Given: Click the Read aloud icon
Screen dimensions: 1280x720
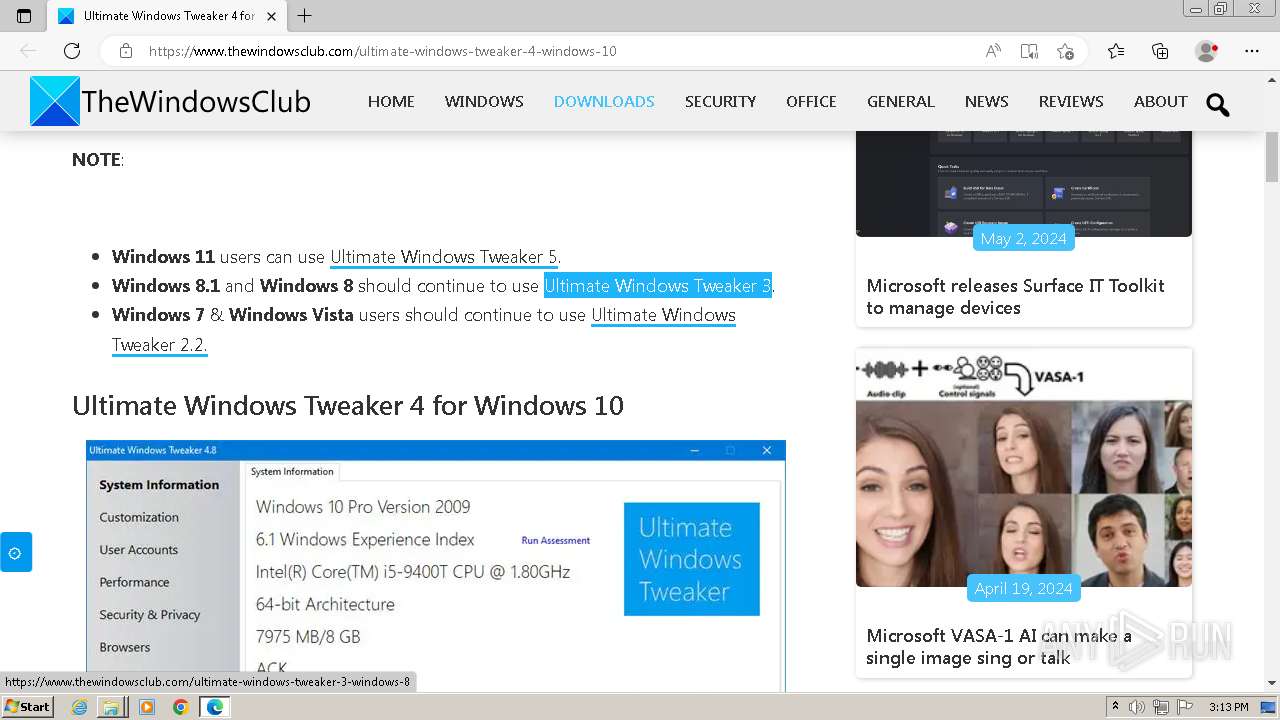Looking at the screenshot, I should (x=993, y=51).
